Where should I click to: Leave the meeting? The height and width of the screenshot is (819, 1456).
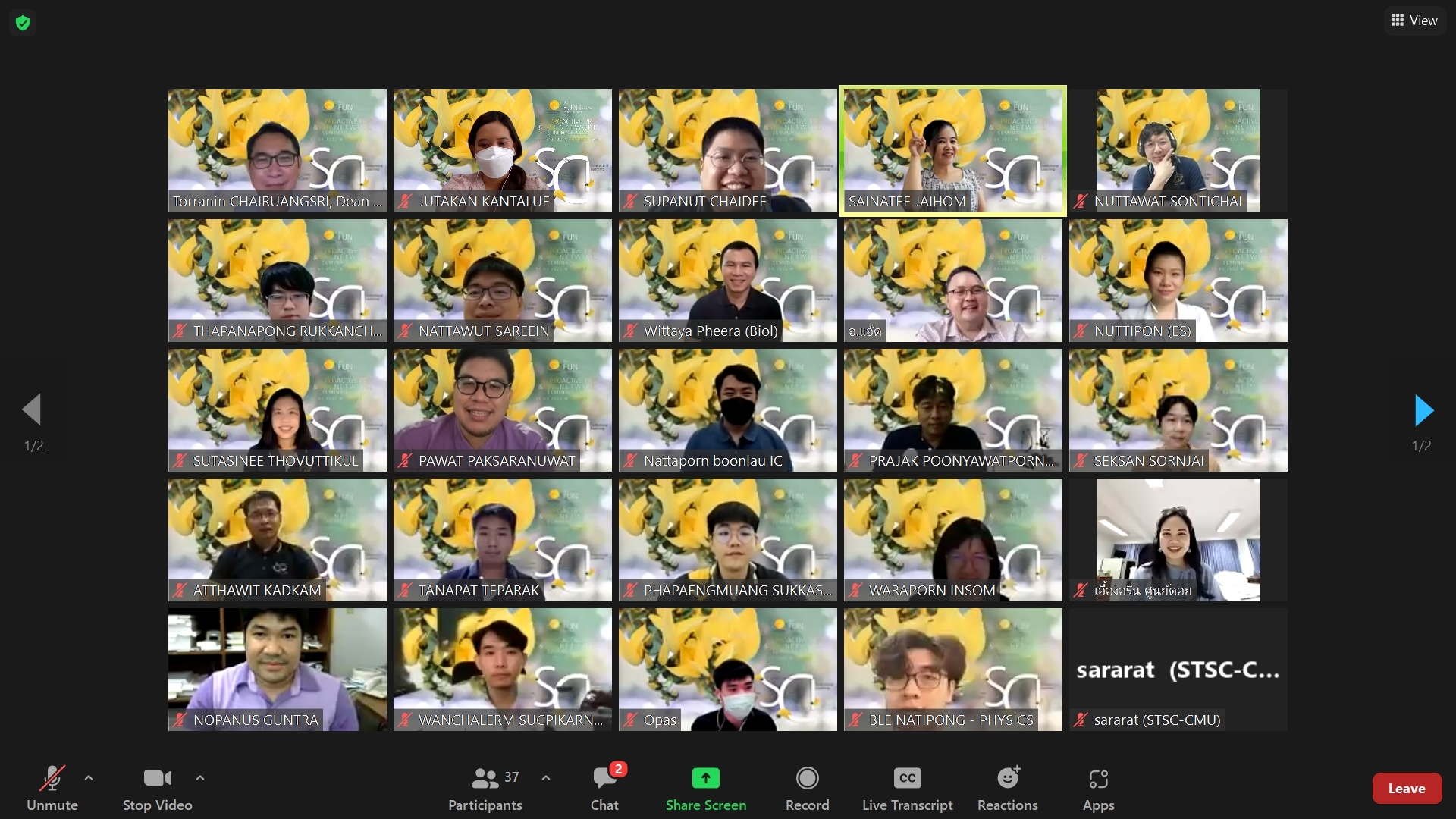1406,789
